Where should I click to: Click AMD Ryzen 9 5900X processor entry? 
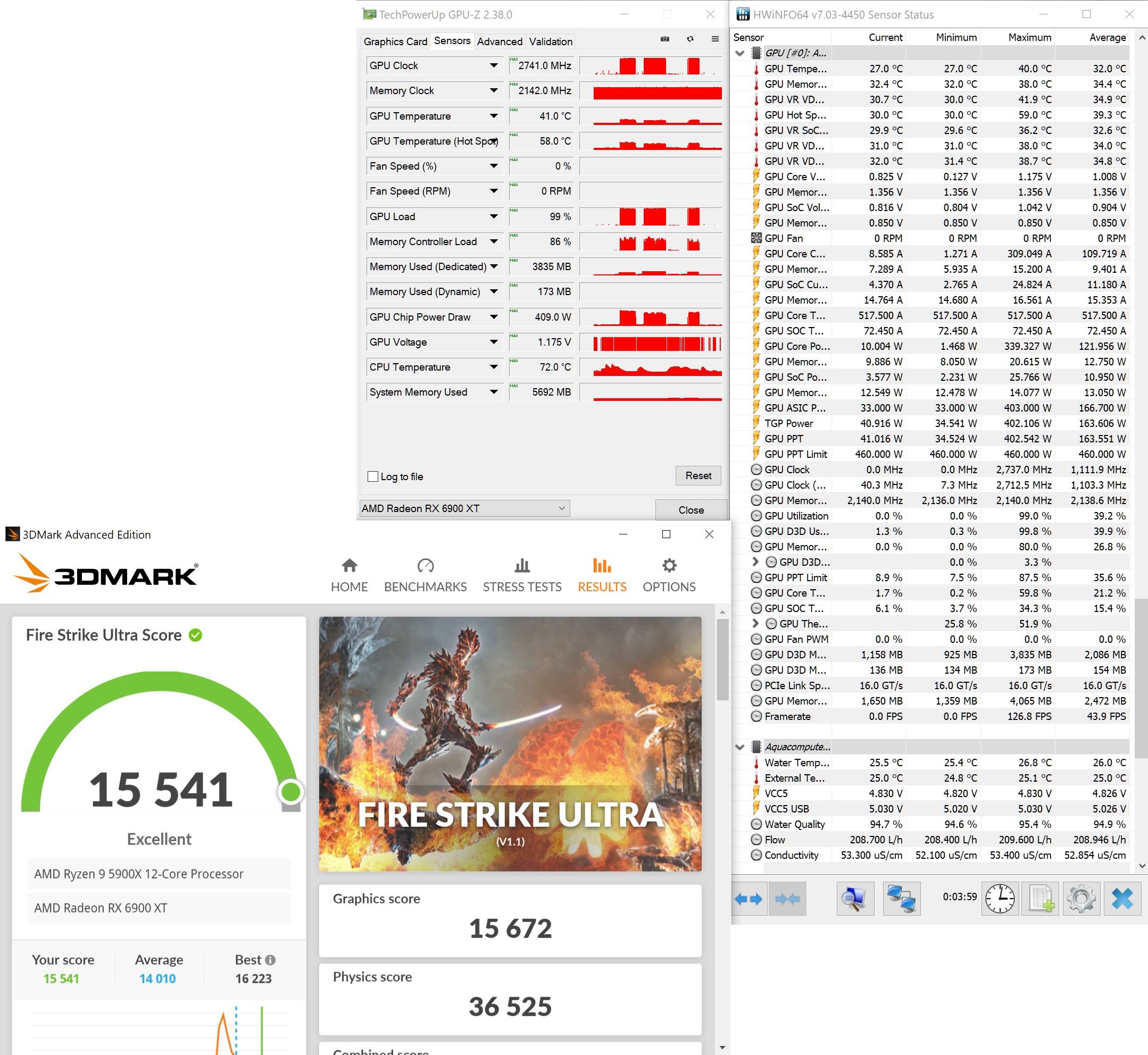(160, 874)
